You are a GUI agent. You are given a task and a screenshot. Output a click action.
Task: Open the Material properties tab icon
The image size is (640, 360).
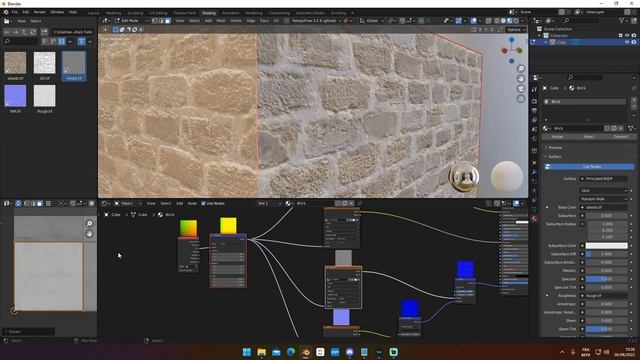click(x=534, y=218)
